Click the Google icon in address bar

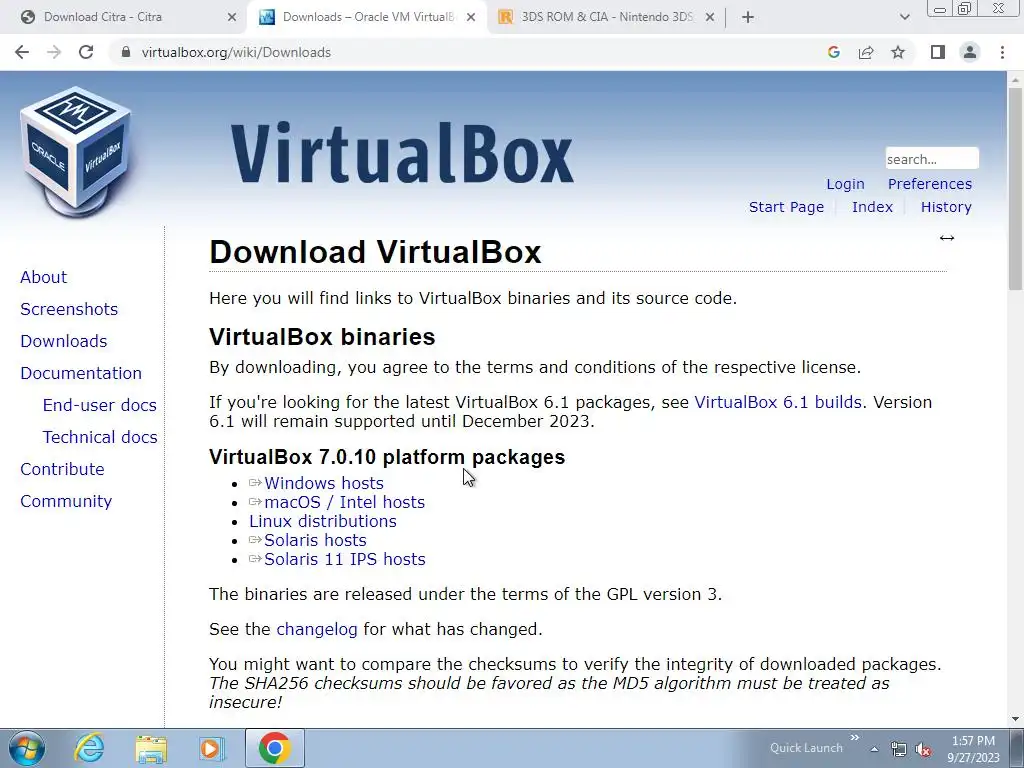[x=833, y=52]
